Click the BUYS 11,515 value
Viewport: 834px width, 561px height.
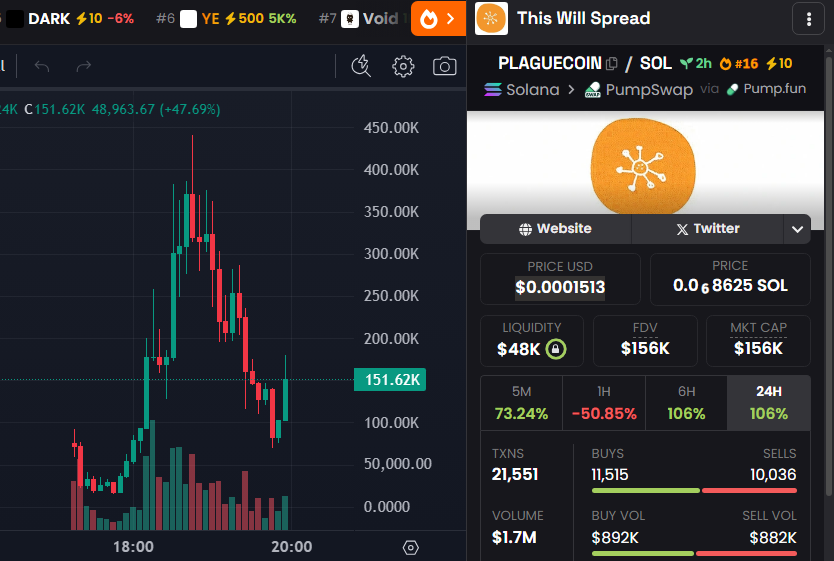click(x=610, y=474)
